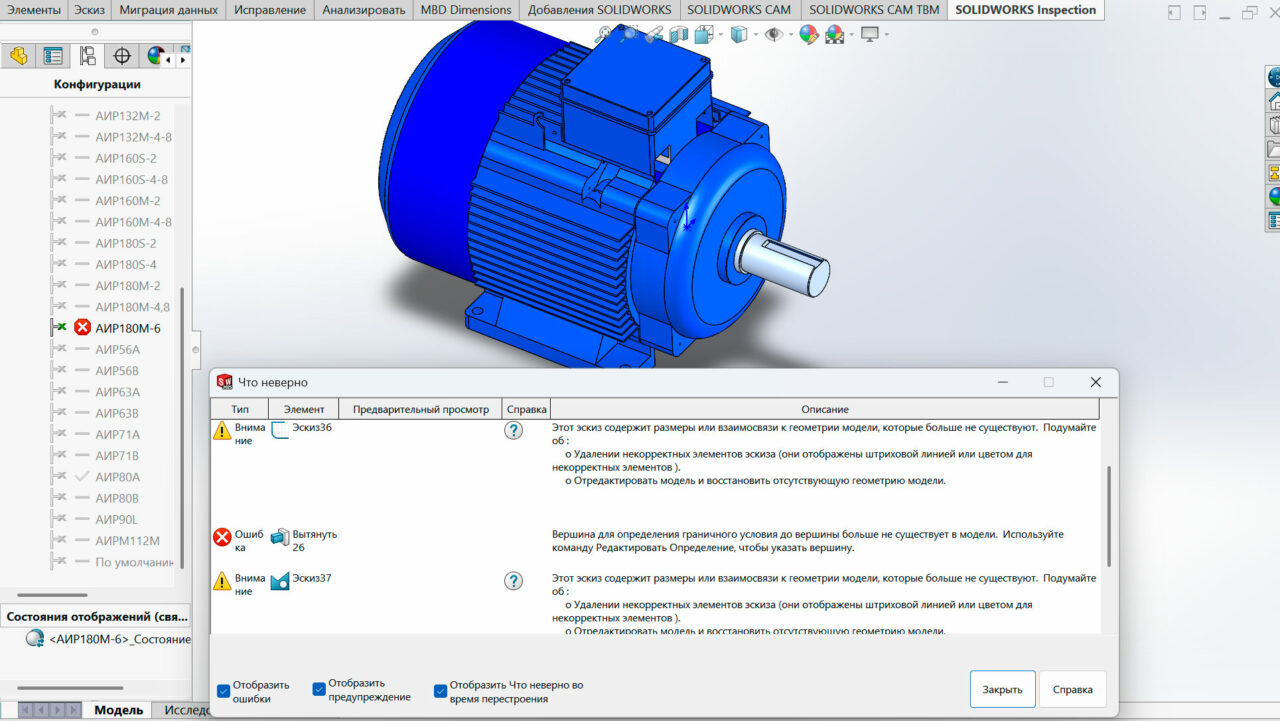The image size is (1280, 721).
Task: Expand the Display Style cube dropdown
Action: (x=753, y=35)
